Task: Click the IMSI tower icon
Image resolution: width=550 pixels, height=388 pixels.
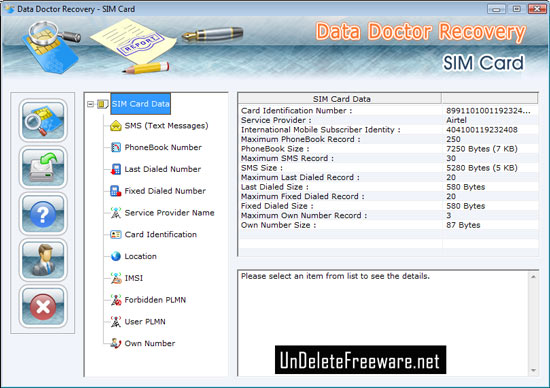Action: [115, 278]
